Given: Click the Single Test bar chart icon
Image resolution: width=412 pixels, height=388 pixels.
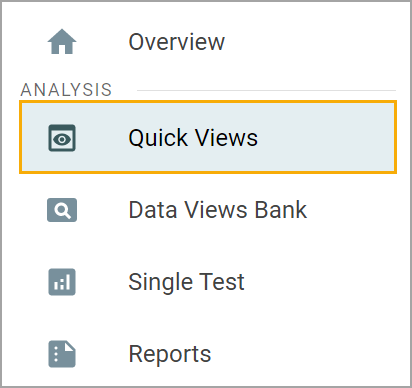Looking at the screenshot, I should coord(62,282).
